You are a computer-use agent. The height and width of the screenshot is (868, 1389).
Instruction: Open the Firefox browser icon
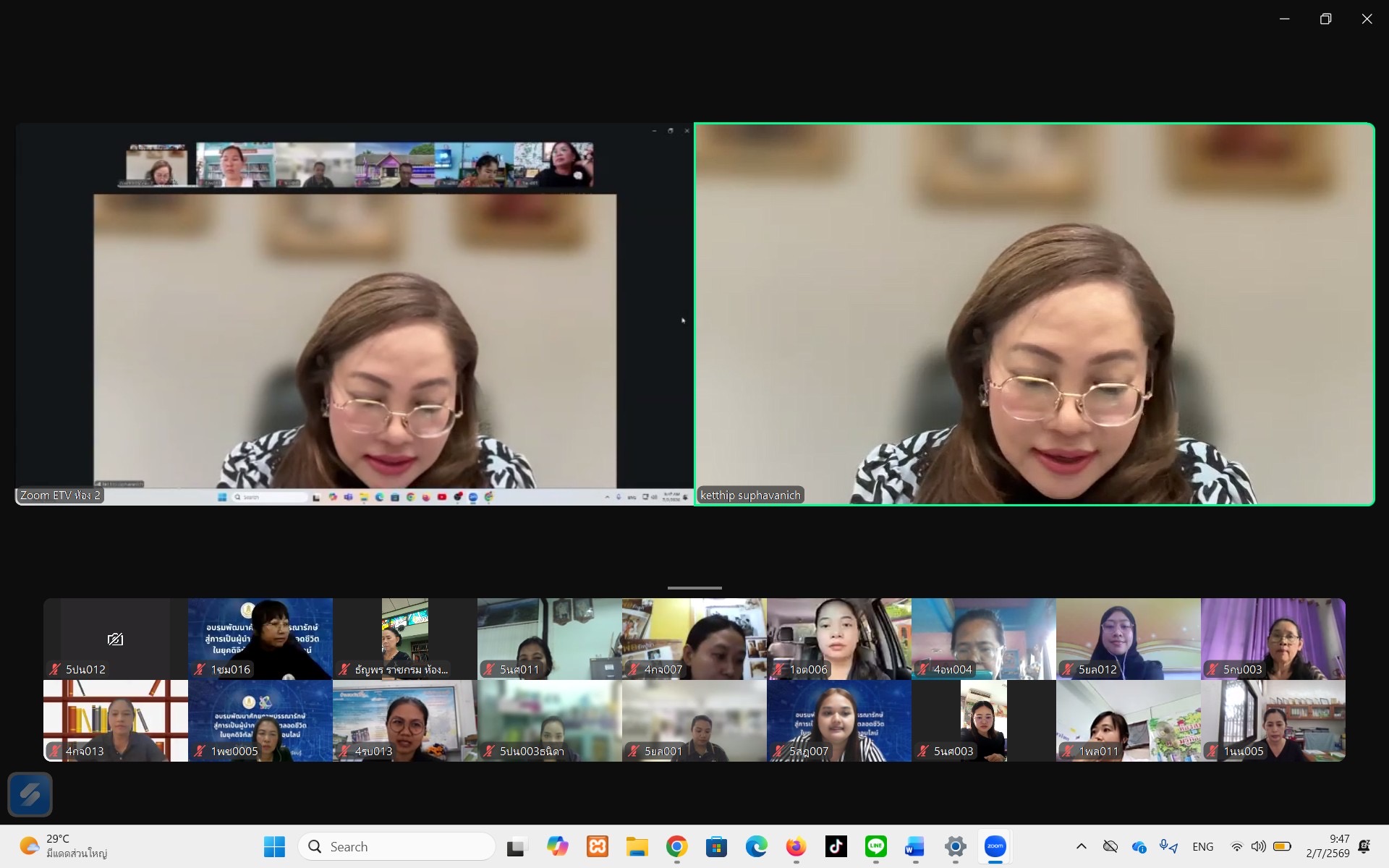(x=796, y=846)
